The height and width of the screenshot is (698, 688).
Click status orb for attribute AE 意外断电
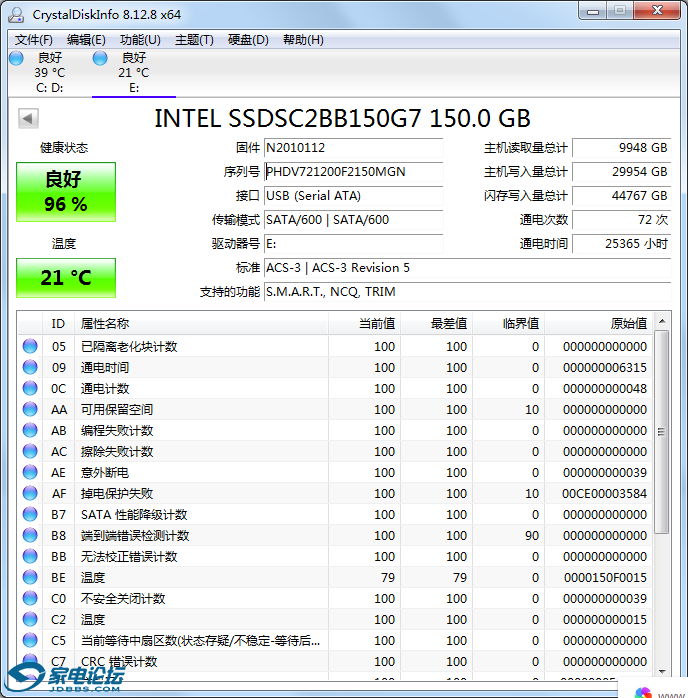(x=30, y=472)
